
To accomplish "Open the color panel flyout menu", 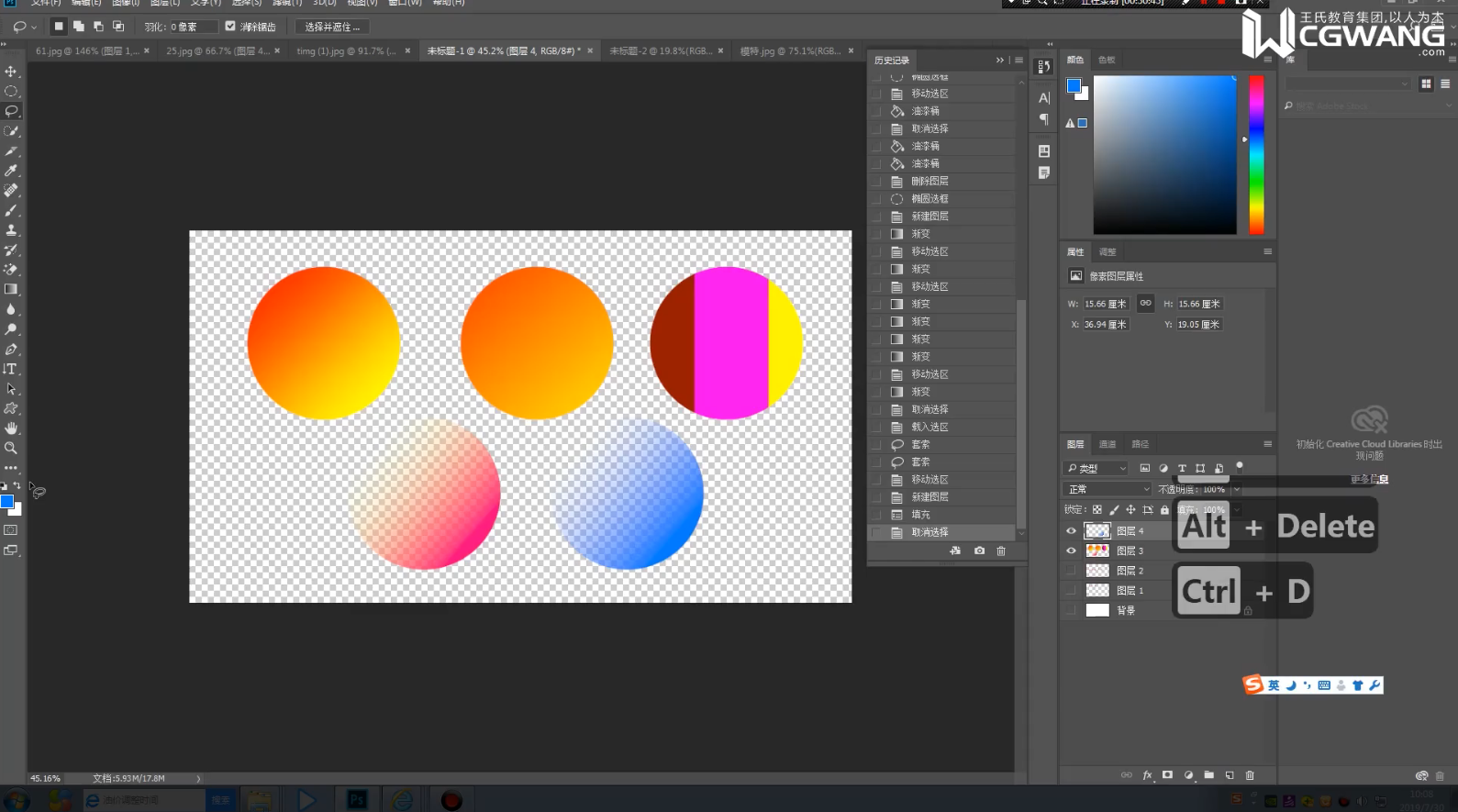I will pyautogui.click(x=1267, y=59).
